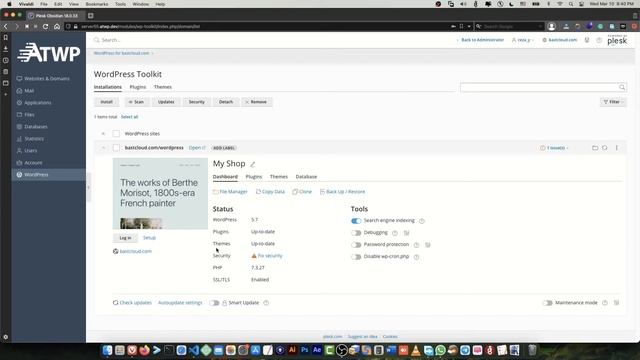Open Bookmarks menu in menu bar

pyautogui.click(x=97, y=4)
